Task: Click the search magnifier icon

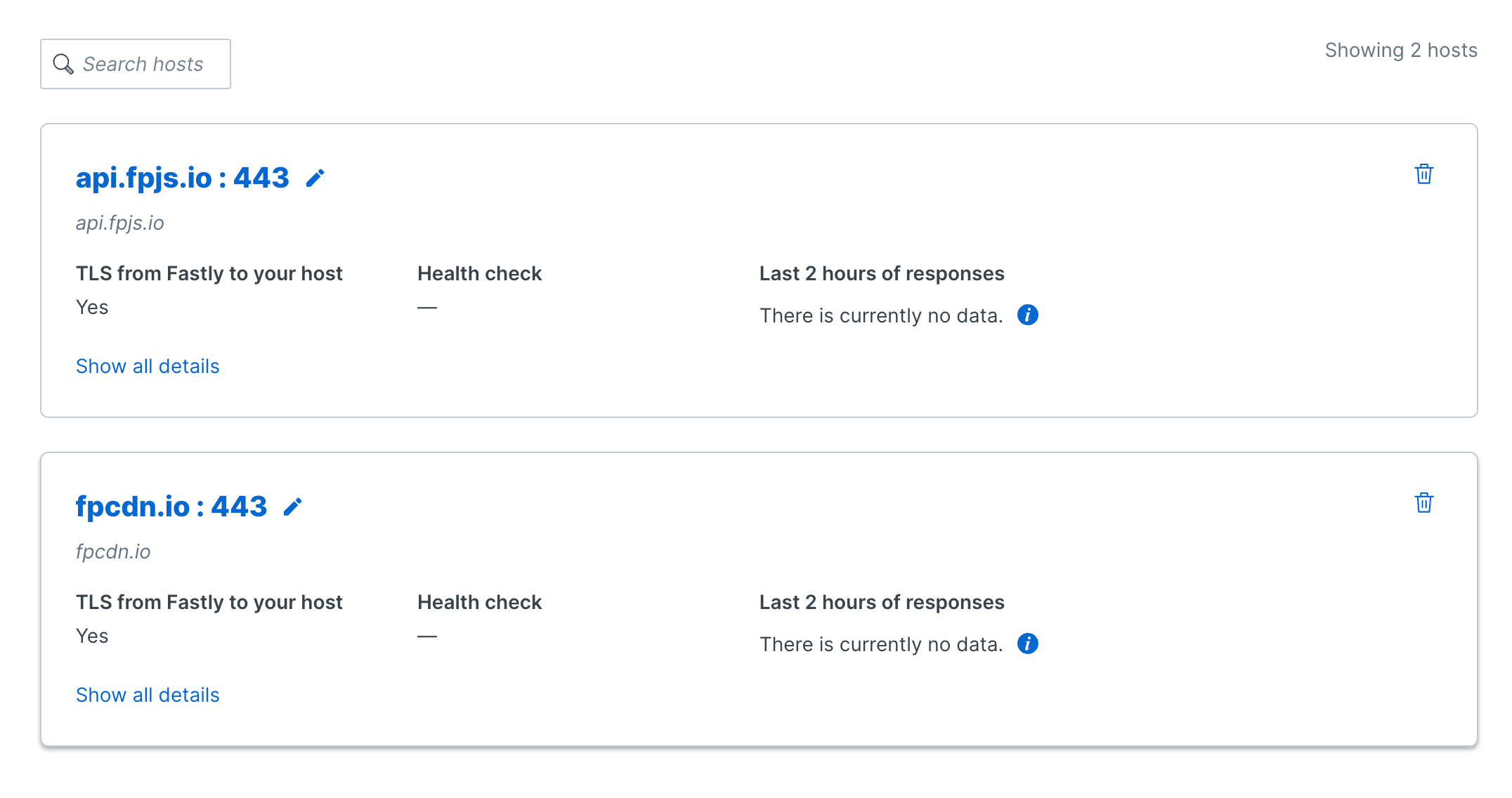Action: (63, 64)
